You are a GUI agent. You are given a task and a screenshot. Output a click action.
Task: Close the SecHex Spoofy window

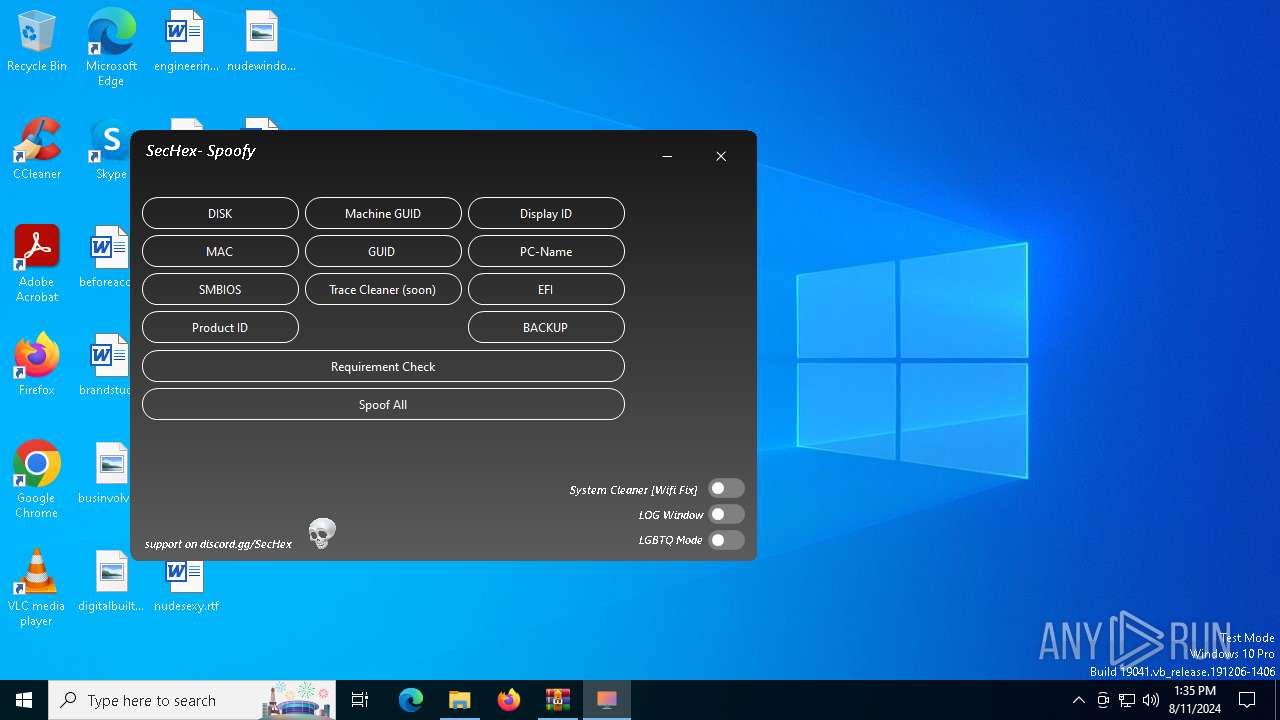[x=721, y=156]
